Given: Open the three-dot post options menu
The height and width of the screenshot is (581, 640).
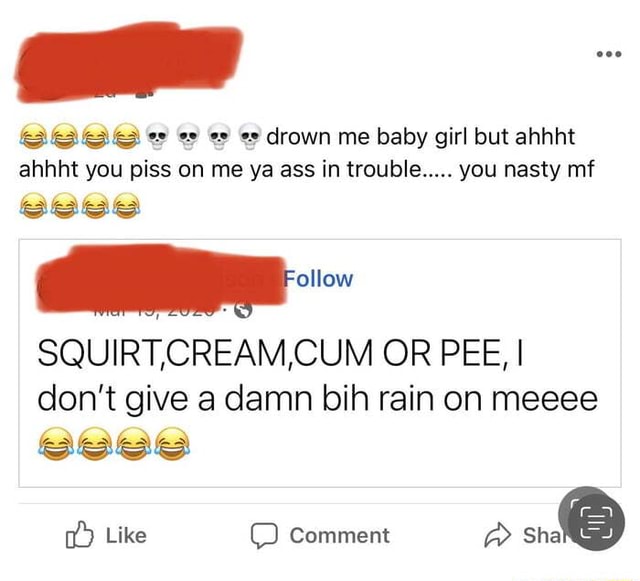Looking at the screenshot, I should pos(609,54).
